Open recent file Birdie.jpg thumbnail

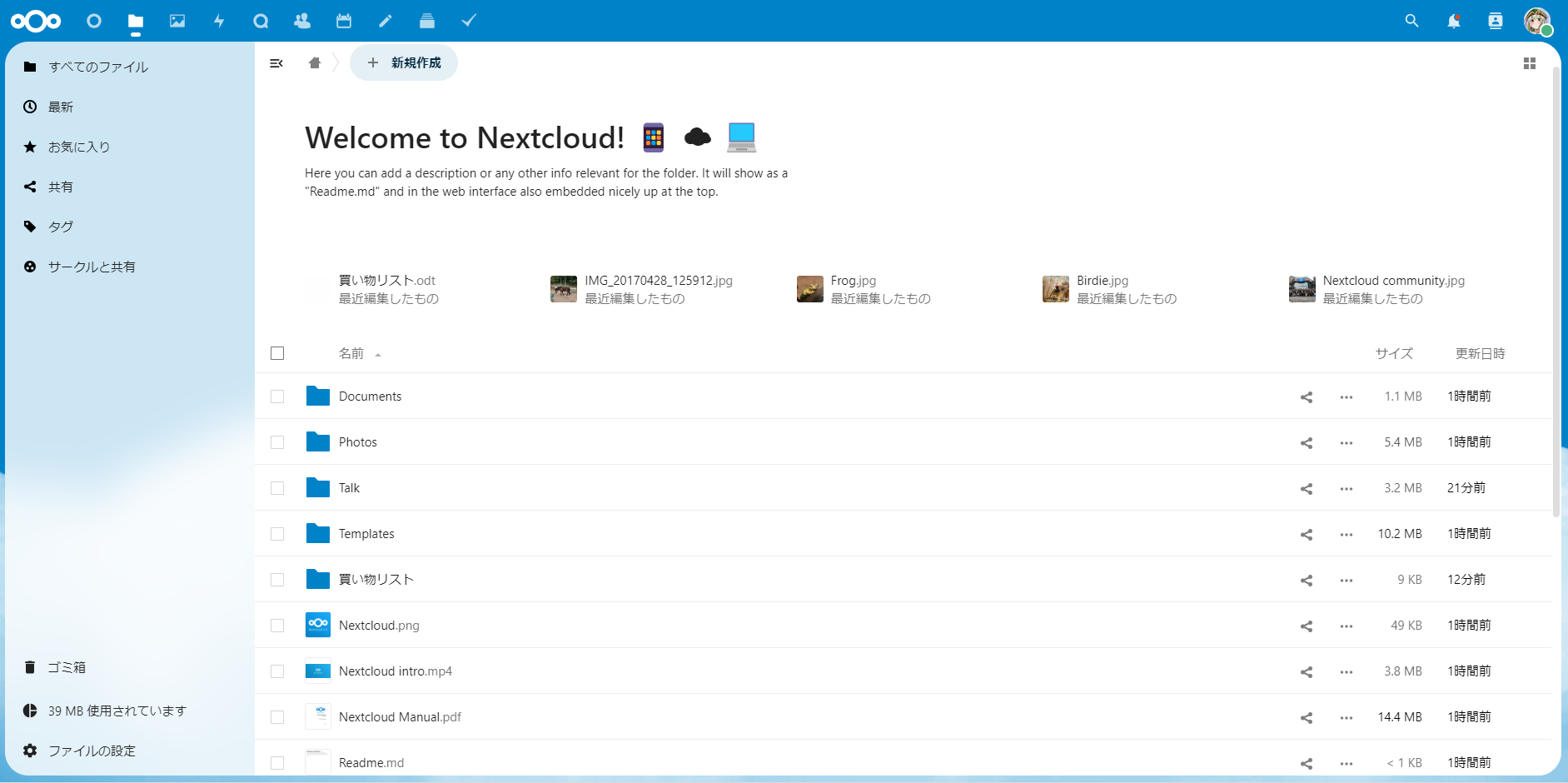(x=1056, y=289)
